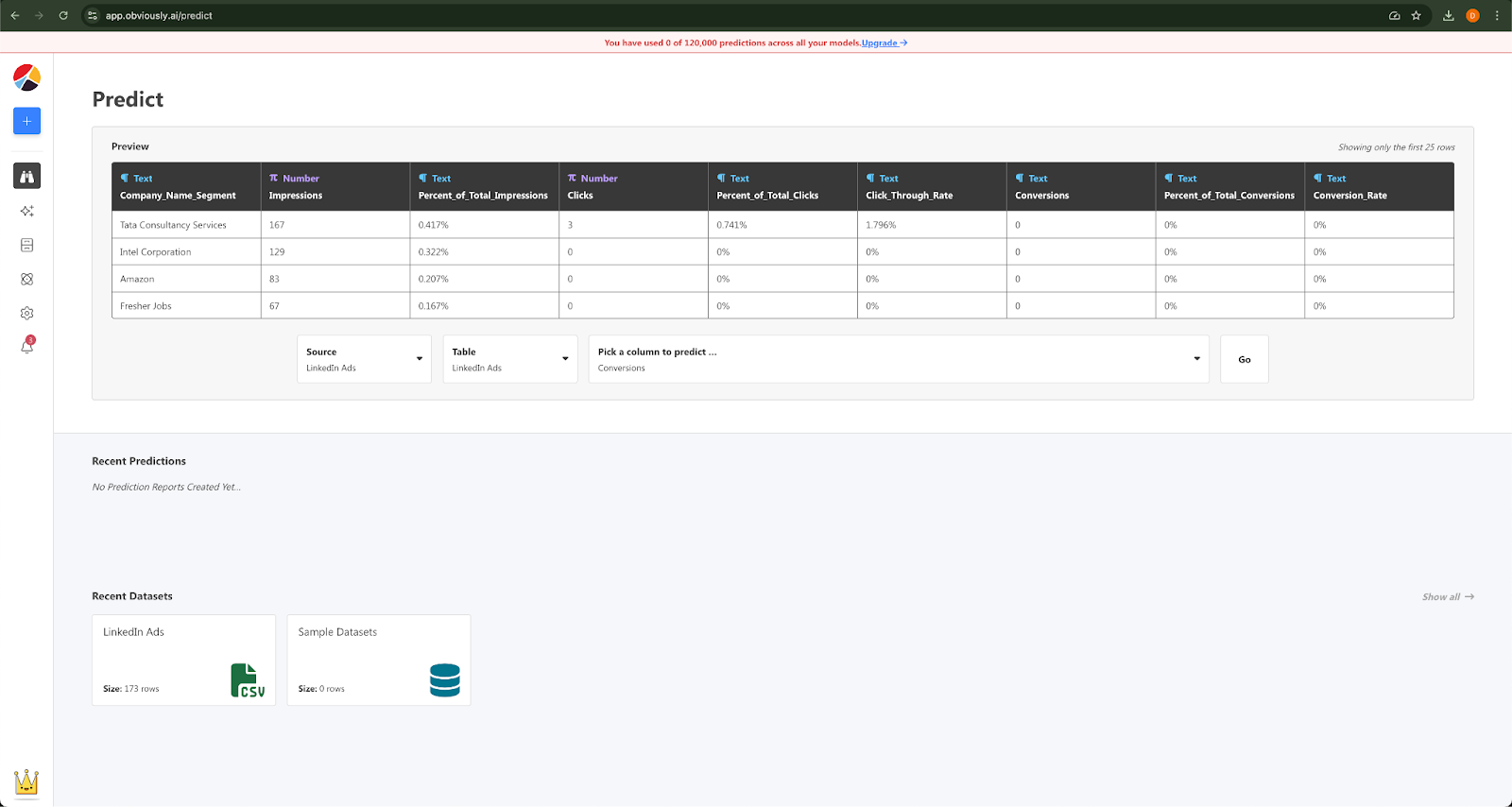Click the 1.796% click-through cell
Image resolution: width=1512 pixels, height=807 pixels.
point(932,225)
